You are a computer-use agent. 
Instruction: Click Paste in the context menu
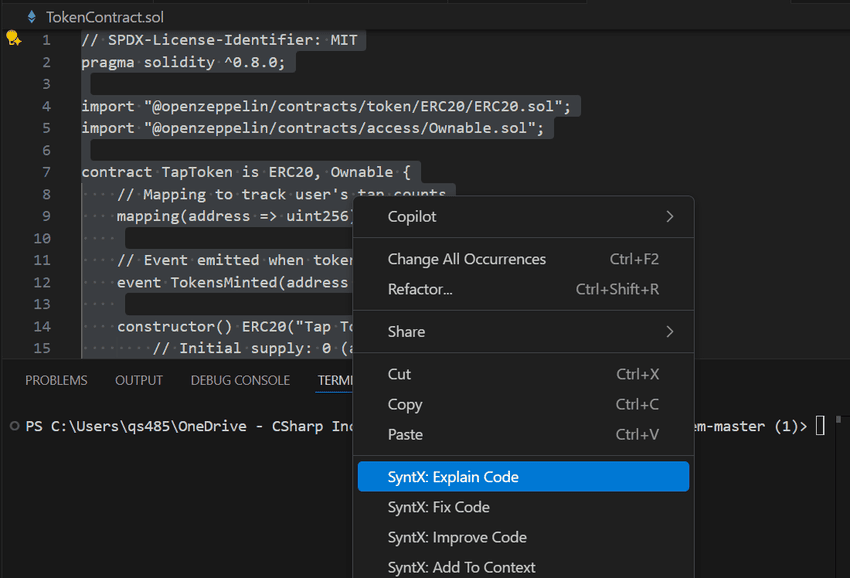(x=405, y=434)
